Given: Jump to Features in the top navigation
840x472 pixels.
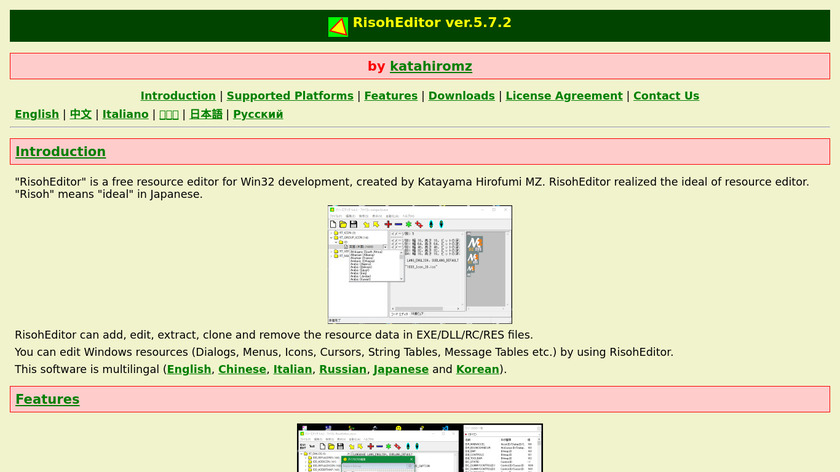Looking at the screenshot, I should pyautogui.click(x=391, y=96).
